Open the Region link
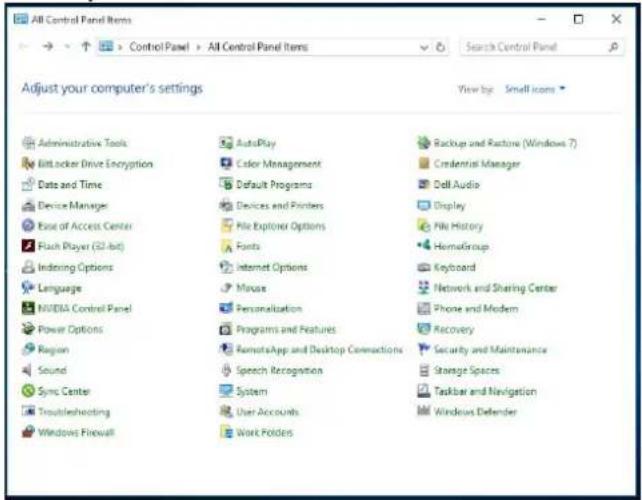Image resolution: width=642 pixels, height=500 pixels. coord(53,350)
